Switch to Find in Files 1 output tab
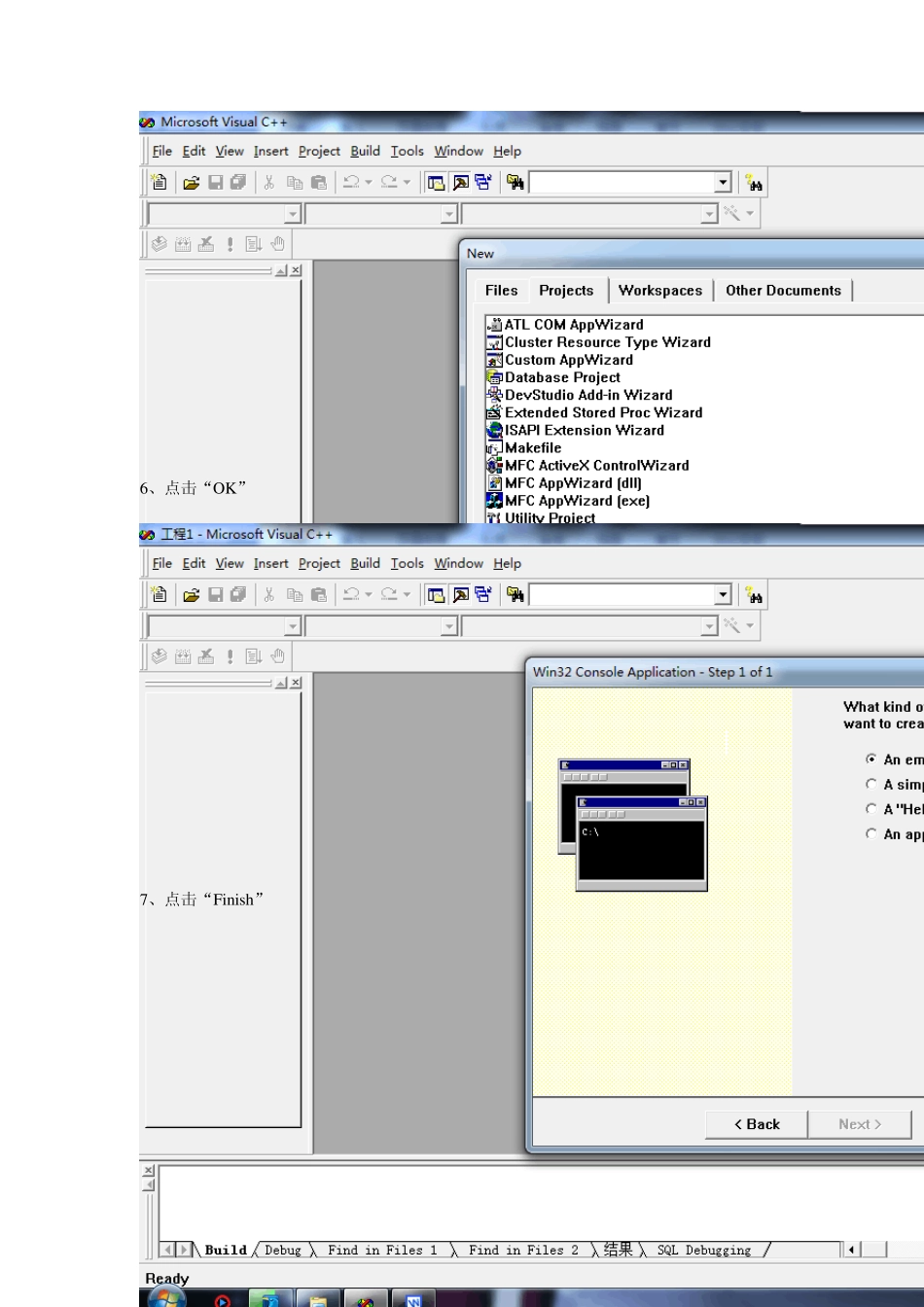Viewport: 924px width, 1307px height. pyautogui.click(x=382, y=1250)
